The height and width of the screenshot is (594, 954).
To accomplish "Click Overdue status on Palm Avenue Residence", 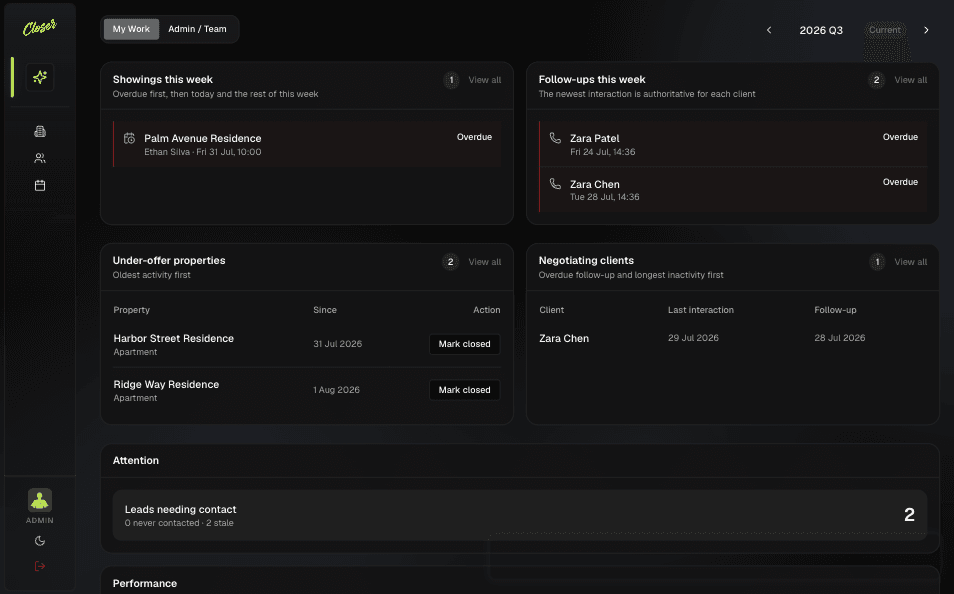I will coord(475,137).
